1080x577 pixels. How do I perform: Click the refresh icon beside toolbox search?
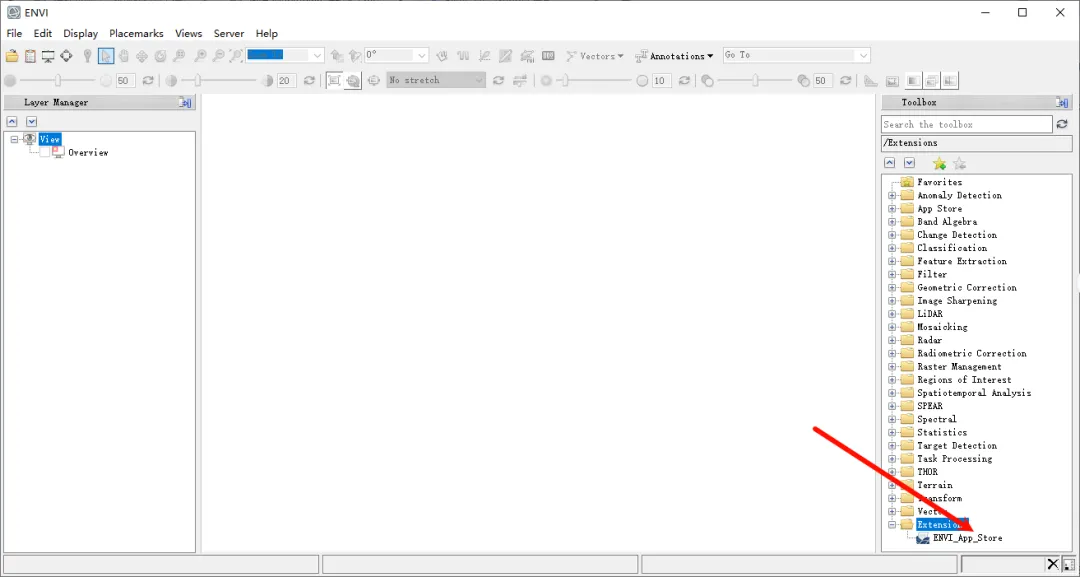click(1062, 124)
